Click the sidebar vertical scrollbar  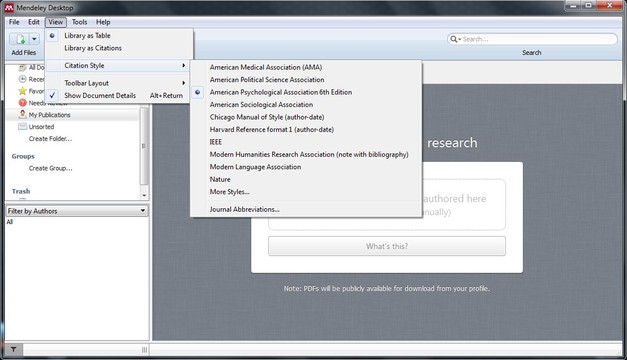point(144,146)
